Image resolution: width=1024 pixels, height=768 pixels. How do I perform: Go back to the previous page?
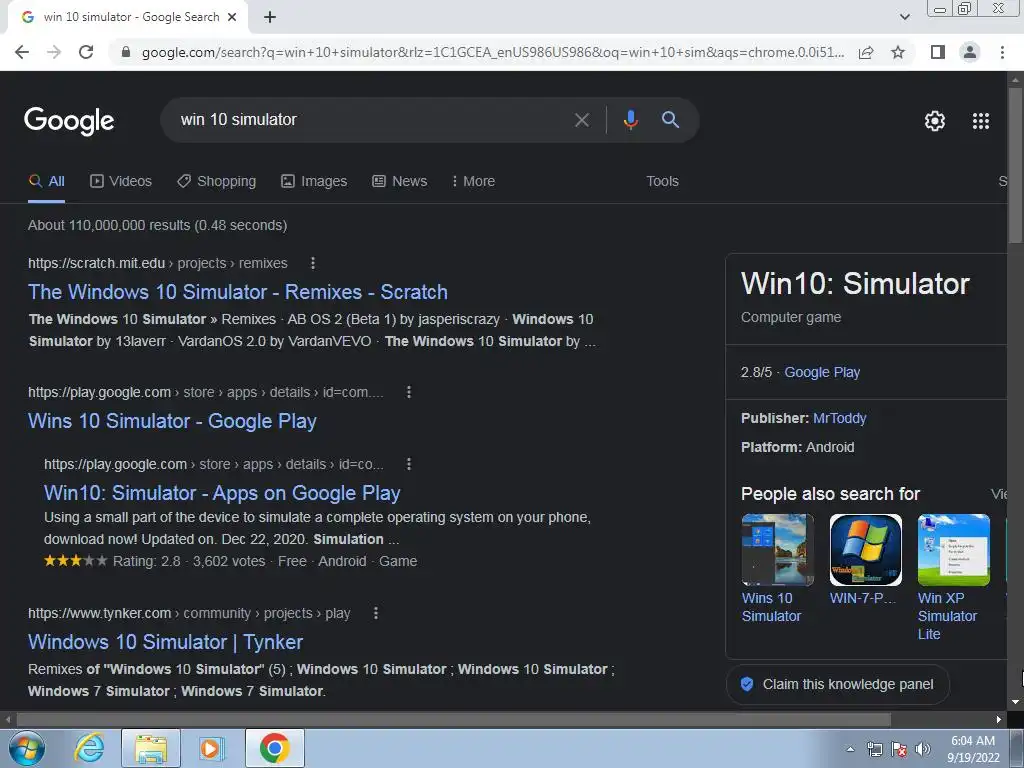tap(22, 52)
